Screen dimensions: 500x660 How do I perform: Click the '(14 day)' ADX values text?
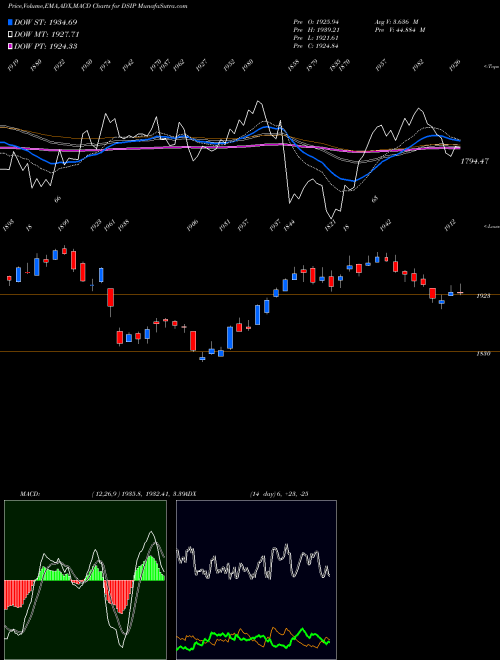279,494
